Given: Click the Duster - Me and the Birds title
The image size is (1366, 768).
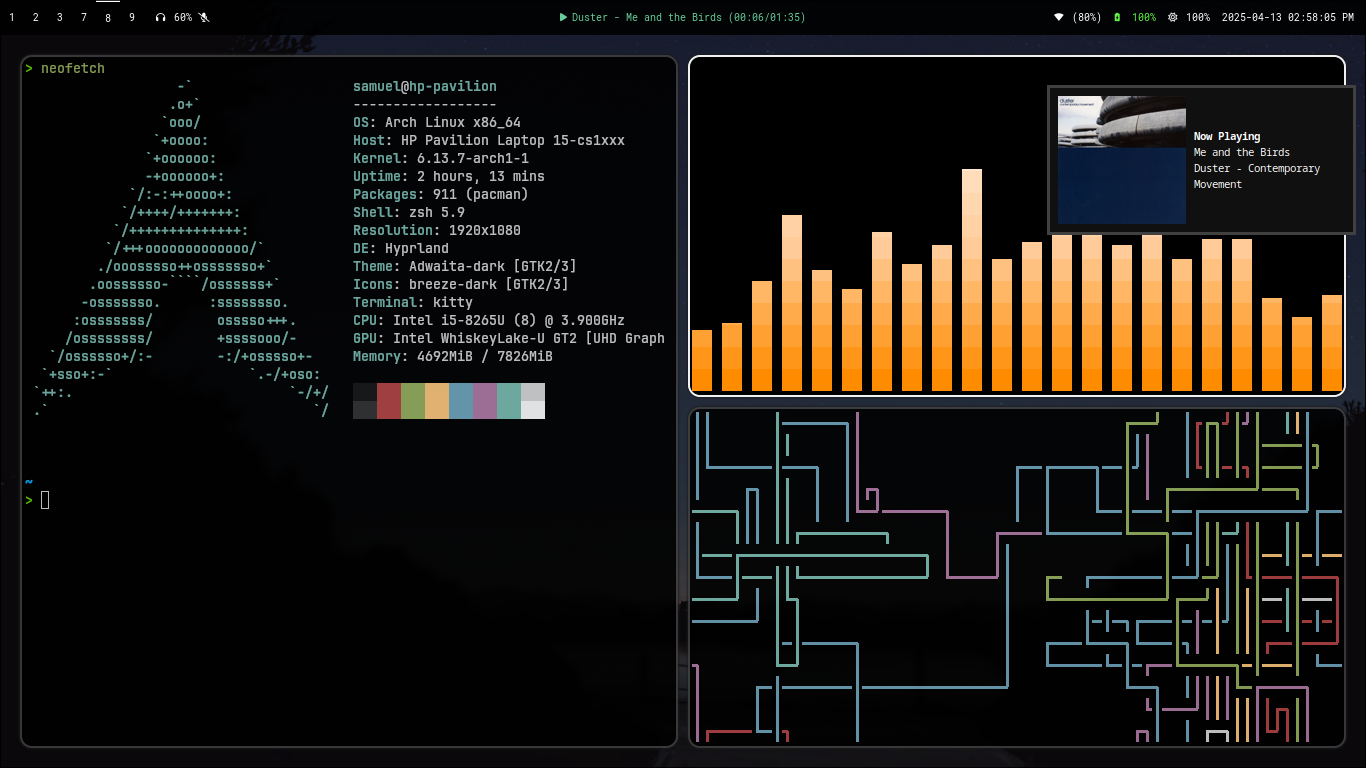Looking at the screenshot, I should point(647,17).
